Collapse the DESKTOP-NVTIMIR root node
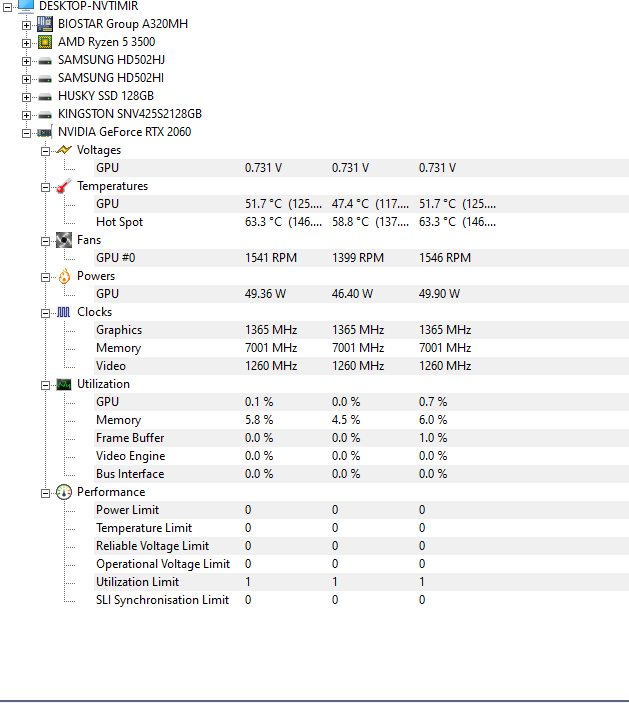The height and width of the screenshot is (703, 629). pos(7,7)
